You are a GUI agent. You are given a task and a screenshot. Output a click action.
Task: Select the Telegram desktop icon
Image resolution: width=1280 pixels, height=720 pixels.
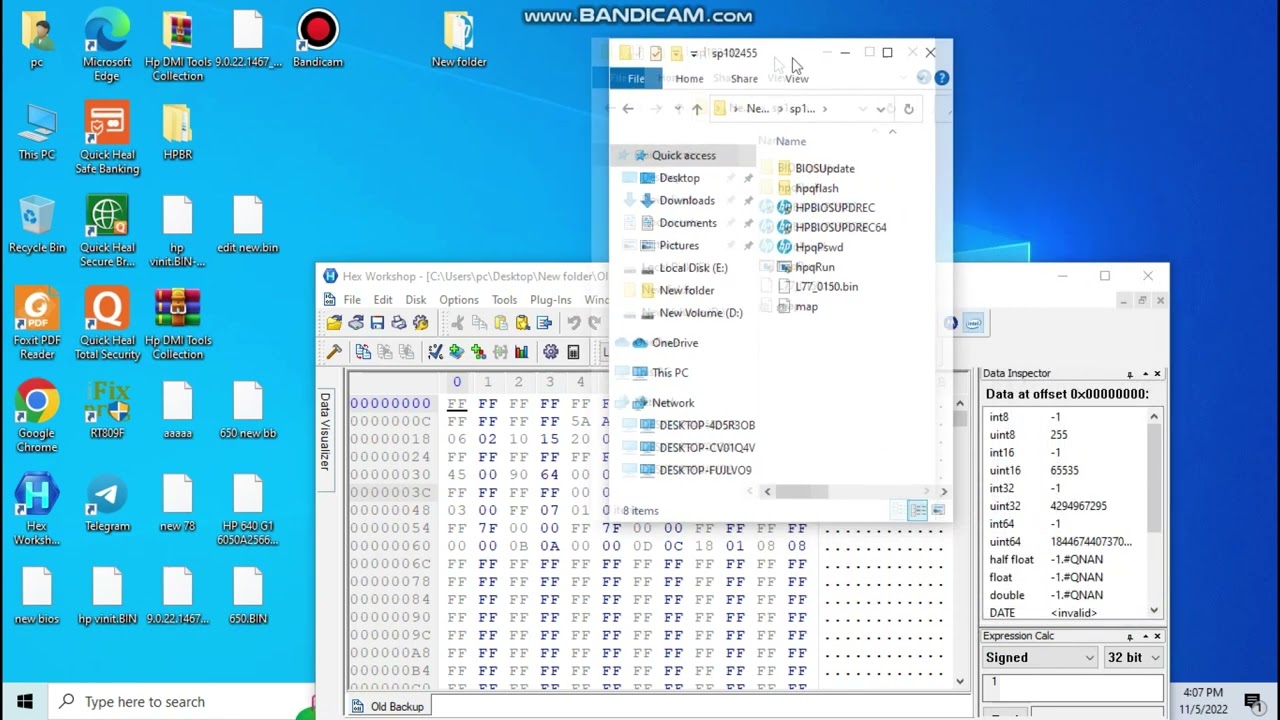(107, 505)
